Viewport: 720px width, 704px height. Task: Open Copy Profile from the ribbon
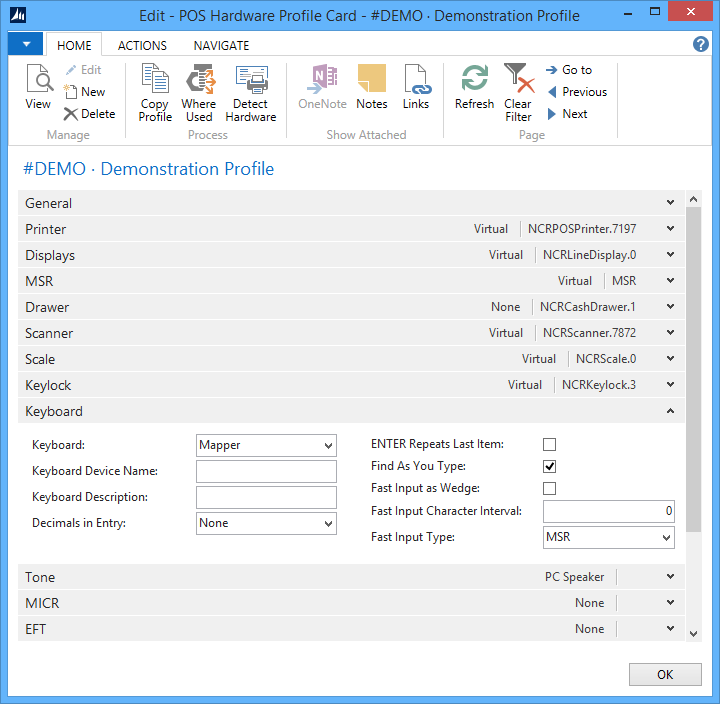(x=155, y=80)
